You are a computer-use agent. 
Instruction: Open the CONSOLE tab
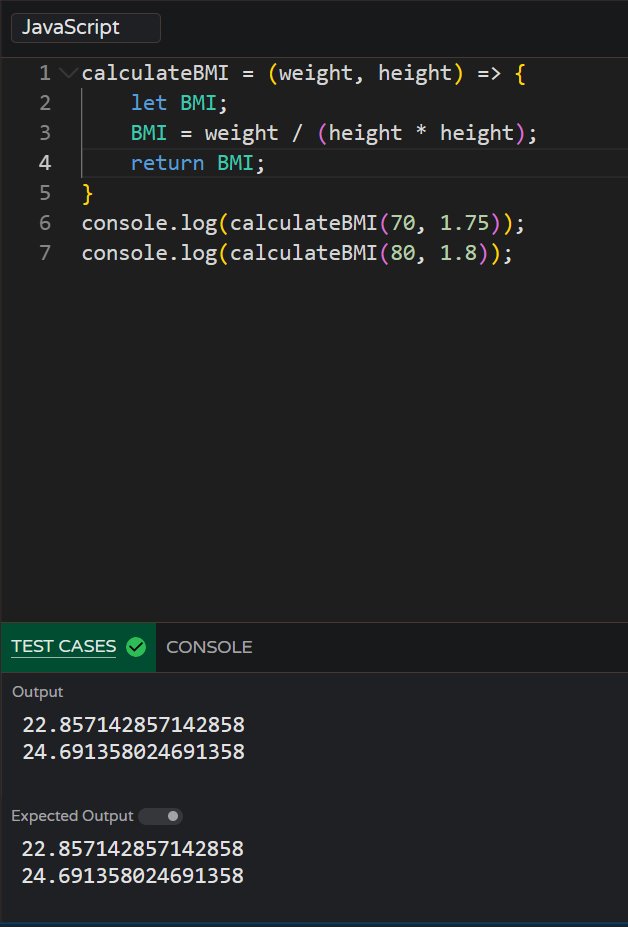click(209, 647)
